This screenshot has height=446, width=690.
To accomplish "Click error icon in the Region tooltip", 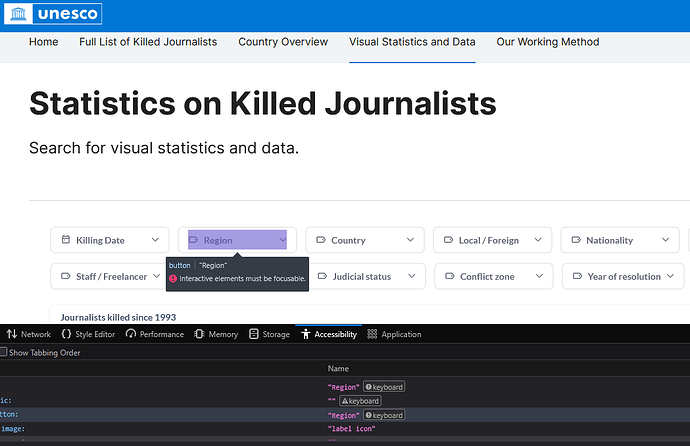I will click(x=173, y=278).
